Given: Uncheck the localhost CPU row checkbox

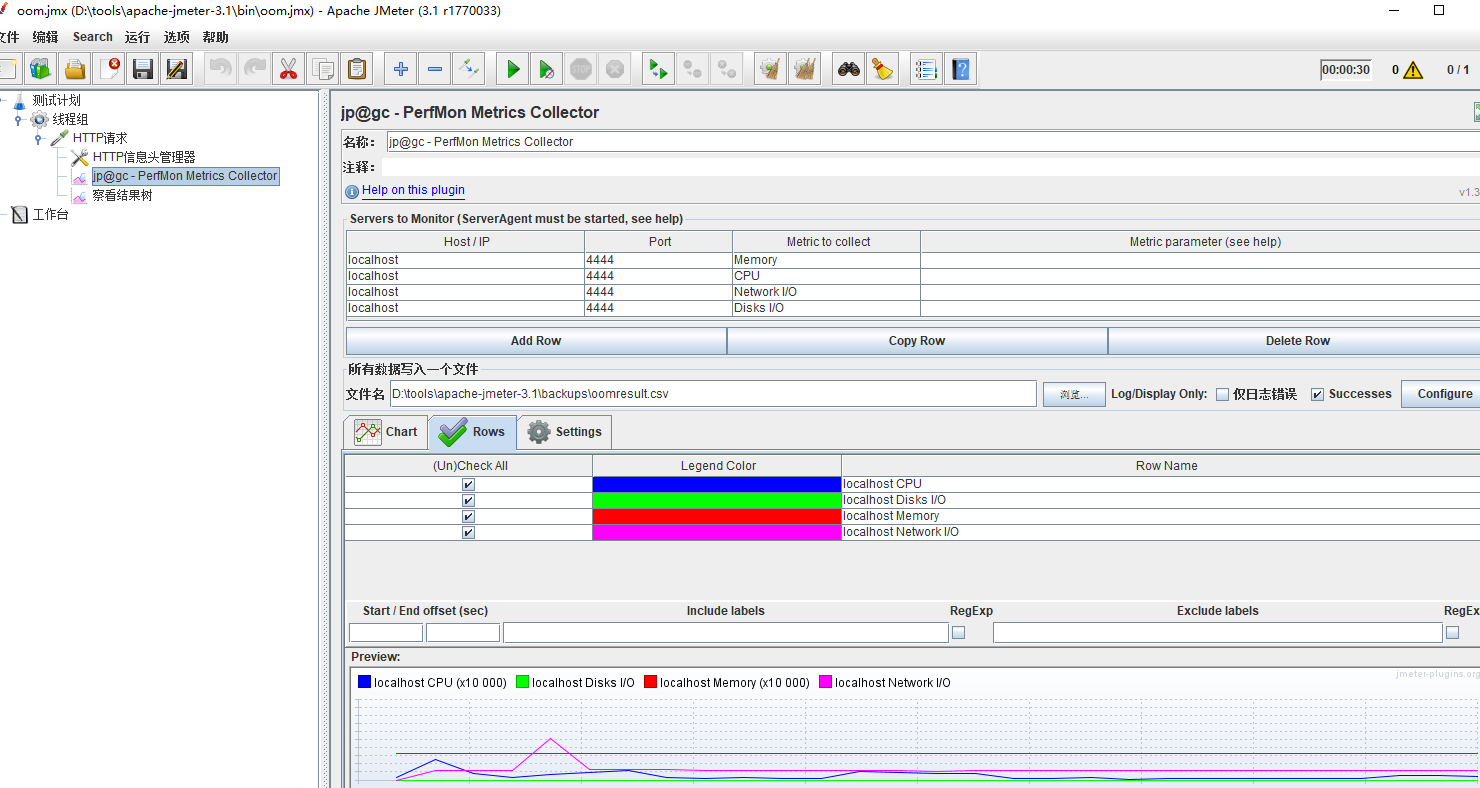Looking at the screenshot, I should [468, 484].
